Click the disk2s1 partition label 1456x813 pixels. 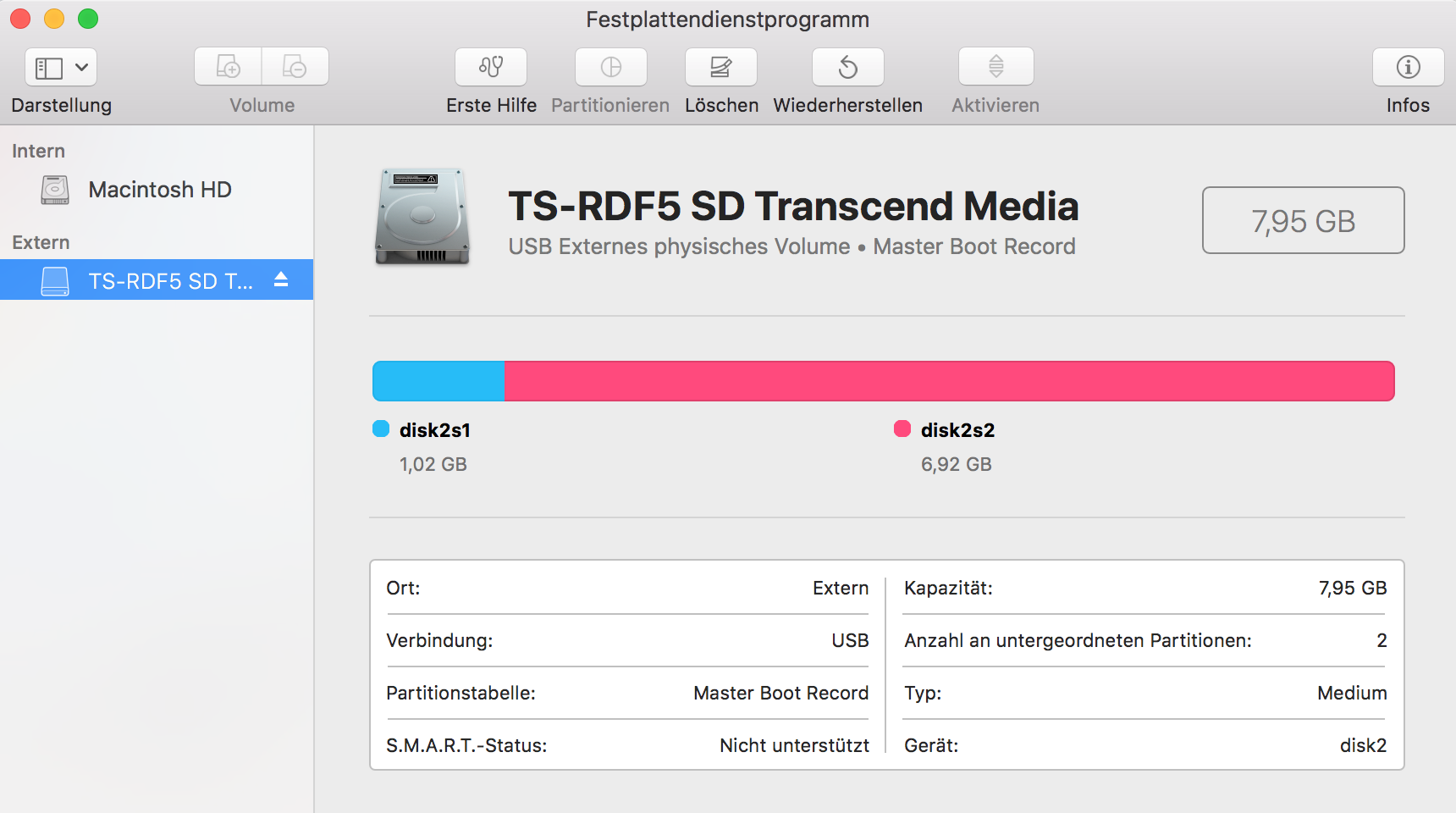click(x=435, y=430)
